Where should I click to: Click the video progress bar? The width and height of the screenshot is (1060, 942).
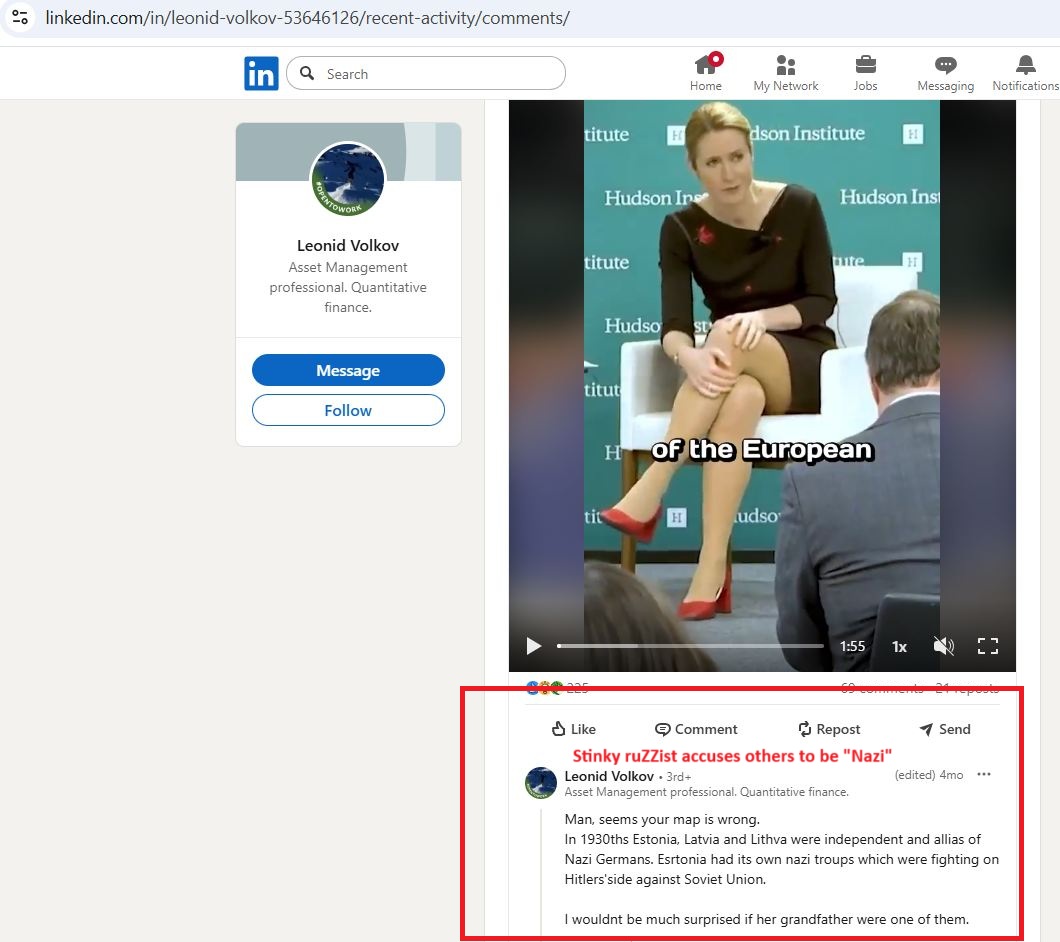690,646
